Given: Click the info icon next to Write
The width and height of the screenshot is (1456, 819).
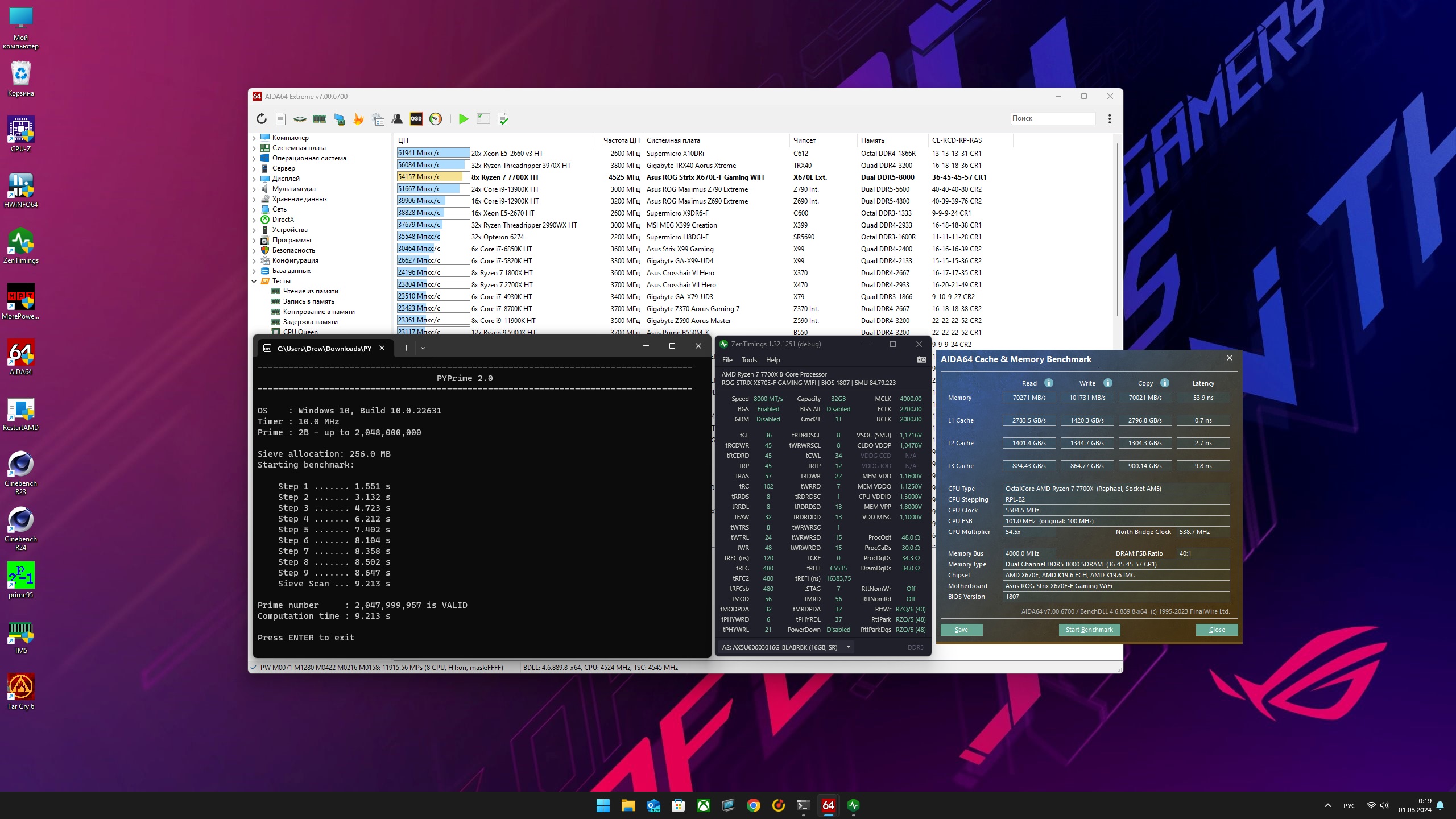Looking at the screenshot, I should pyautogui.click(x=1108, y=383).
